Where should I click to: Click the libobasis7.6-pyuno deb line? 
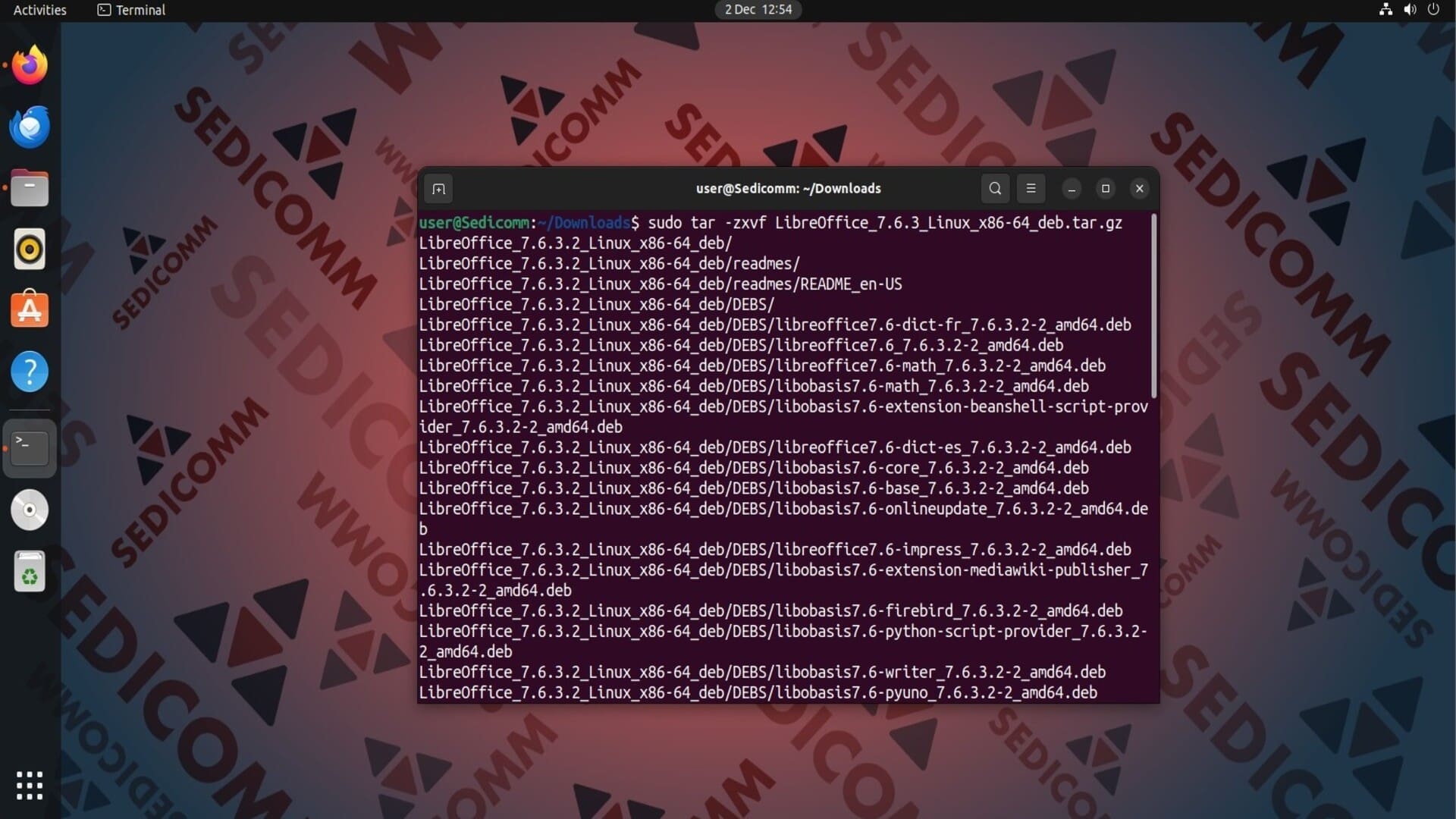point(758,694)
